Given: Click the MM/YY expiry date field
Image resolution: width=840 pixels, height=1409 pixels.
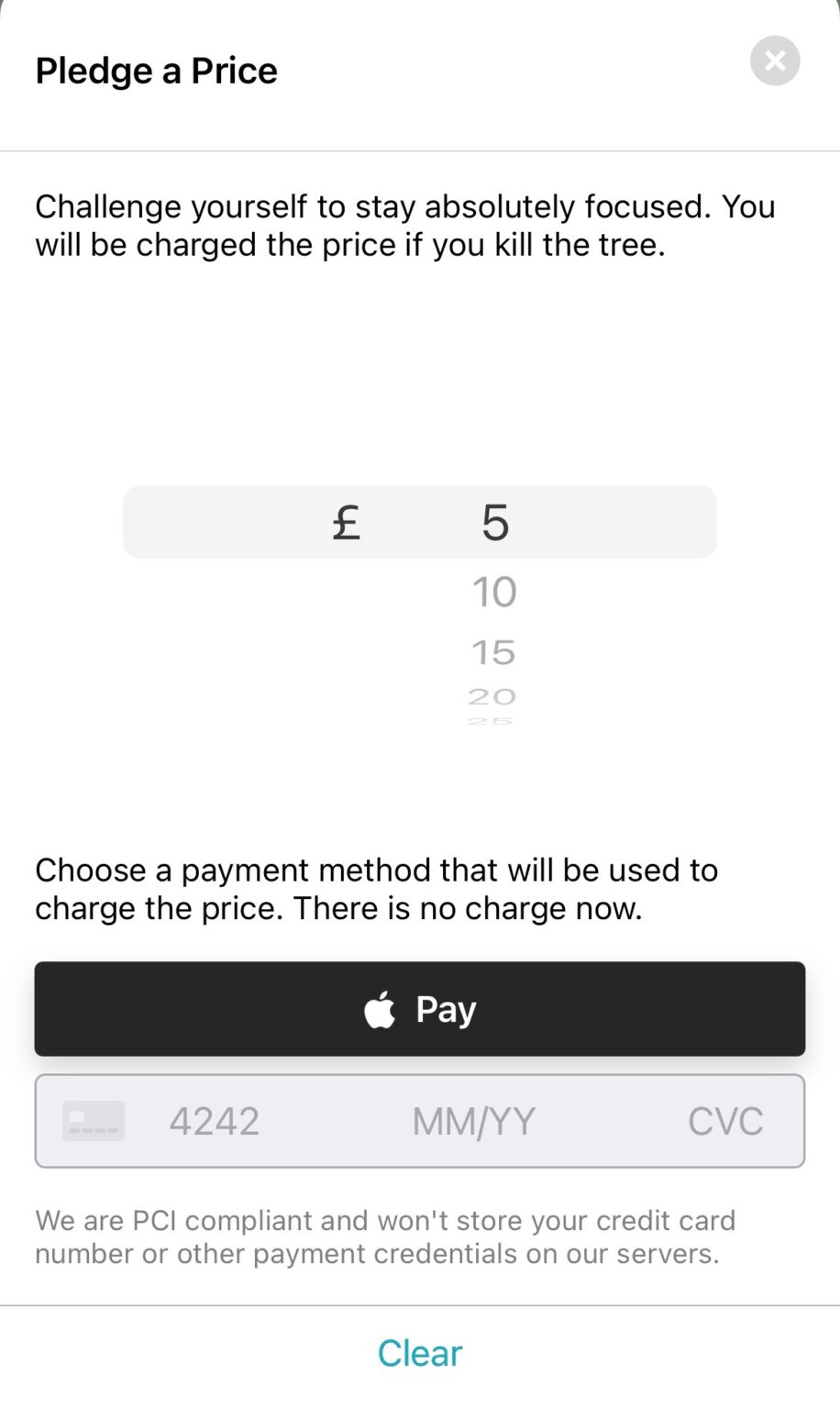Looking at the screenshot, I should point(473,1121).
